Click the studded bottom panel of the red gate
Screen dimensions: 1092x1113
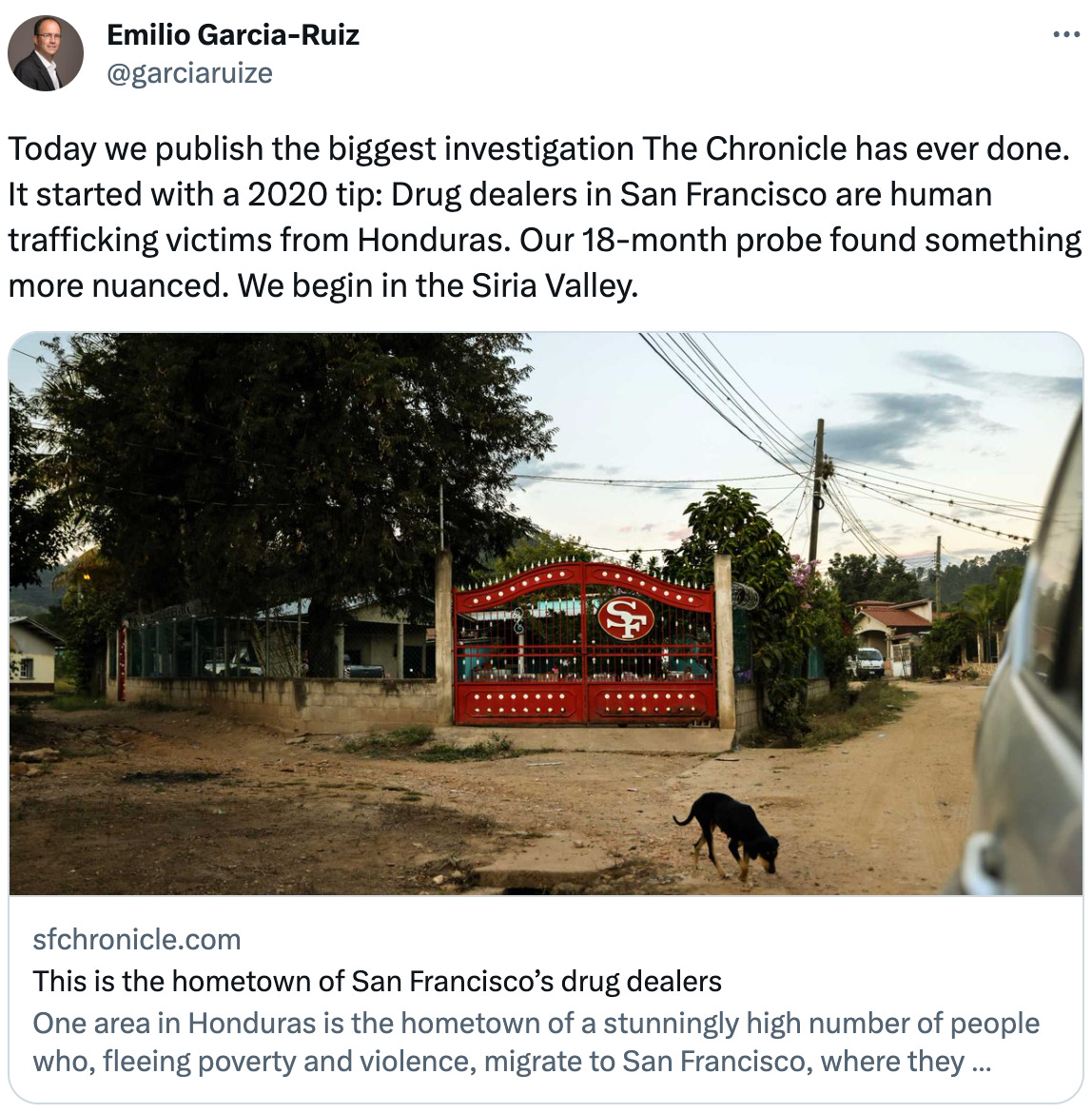(585, 703)
